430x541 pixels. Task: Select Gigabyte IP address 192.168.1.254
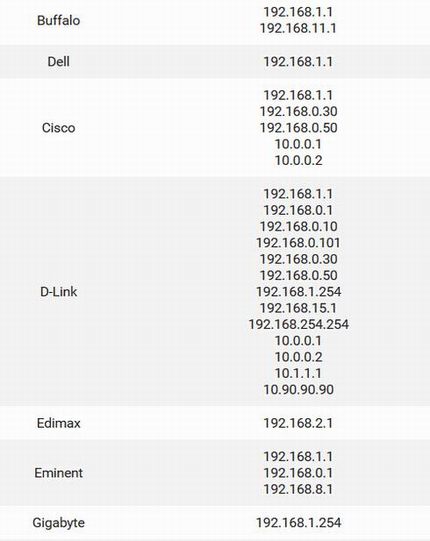299,523
